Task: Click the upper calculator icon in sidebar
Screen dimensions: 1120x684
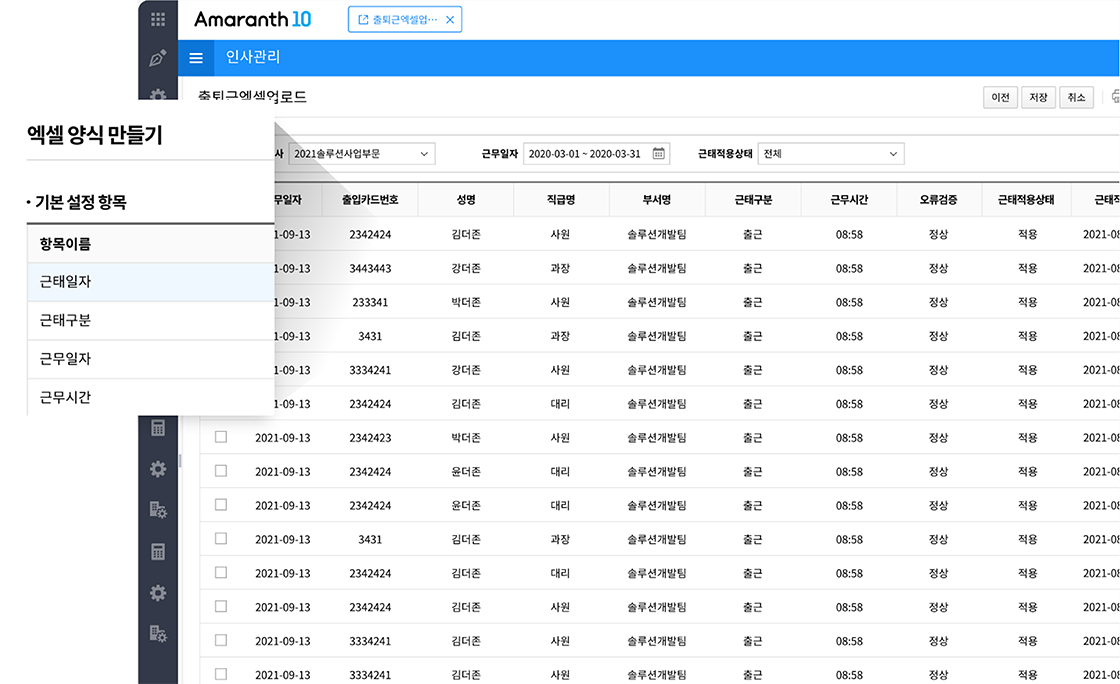Action: pos(158,428)
